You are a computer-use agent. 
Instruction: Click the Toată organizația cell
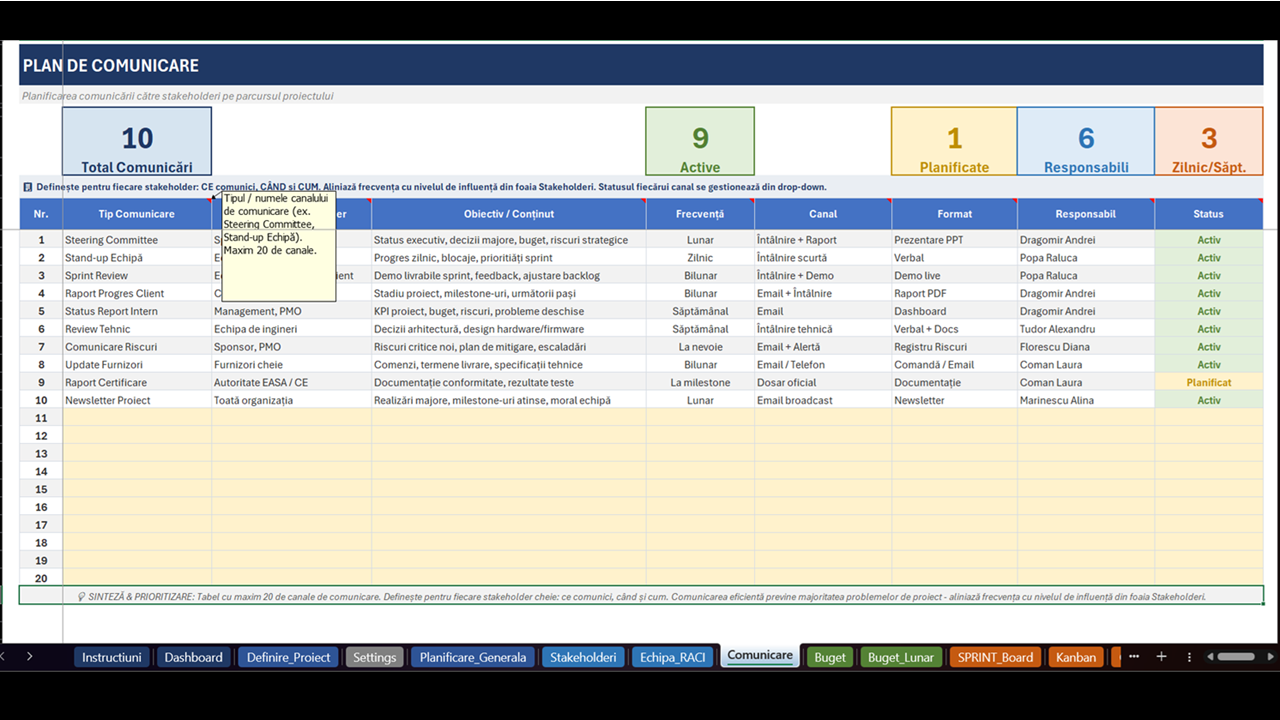point(291,400)
